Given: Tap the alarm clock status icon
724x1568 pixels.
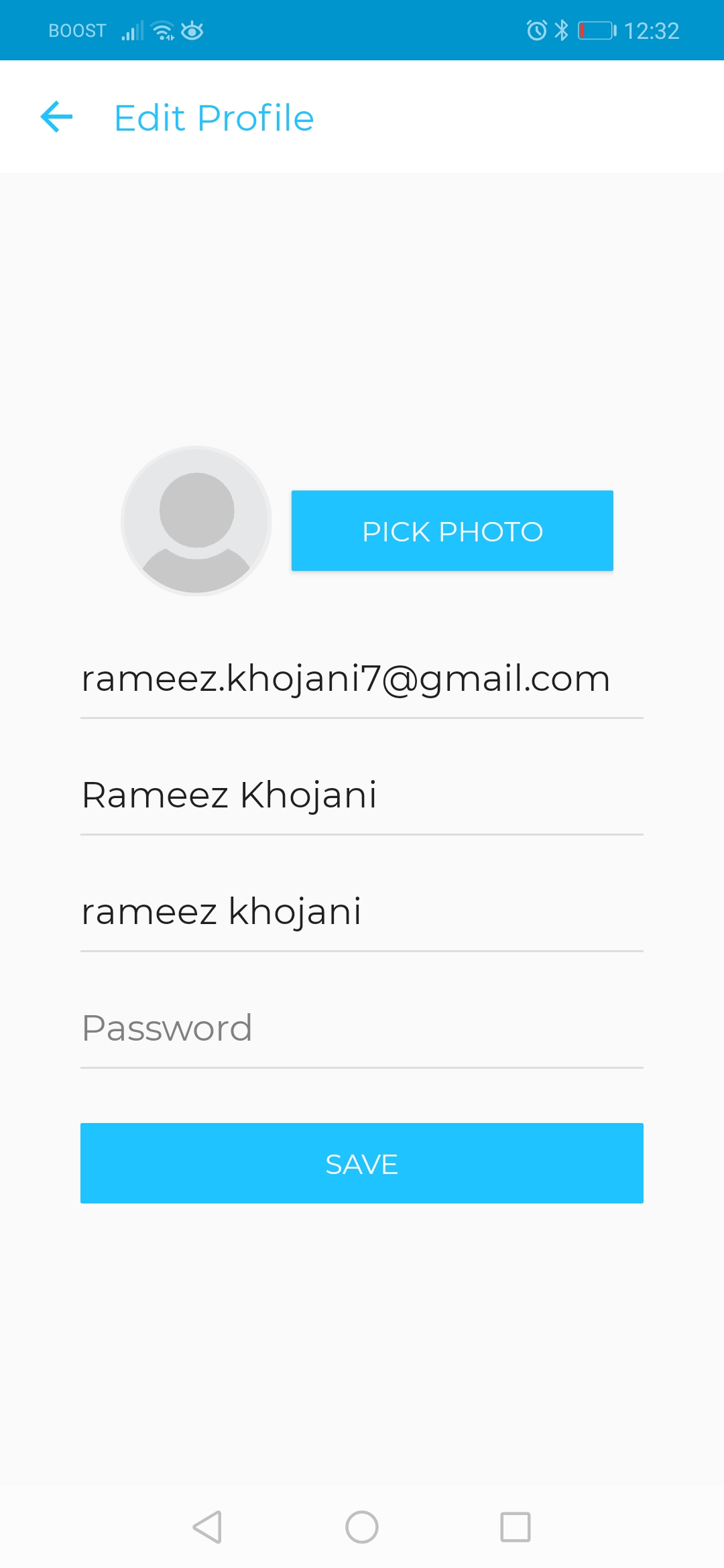Looking at the screenshot, I should pos(537,30).
